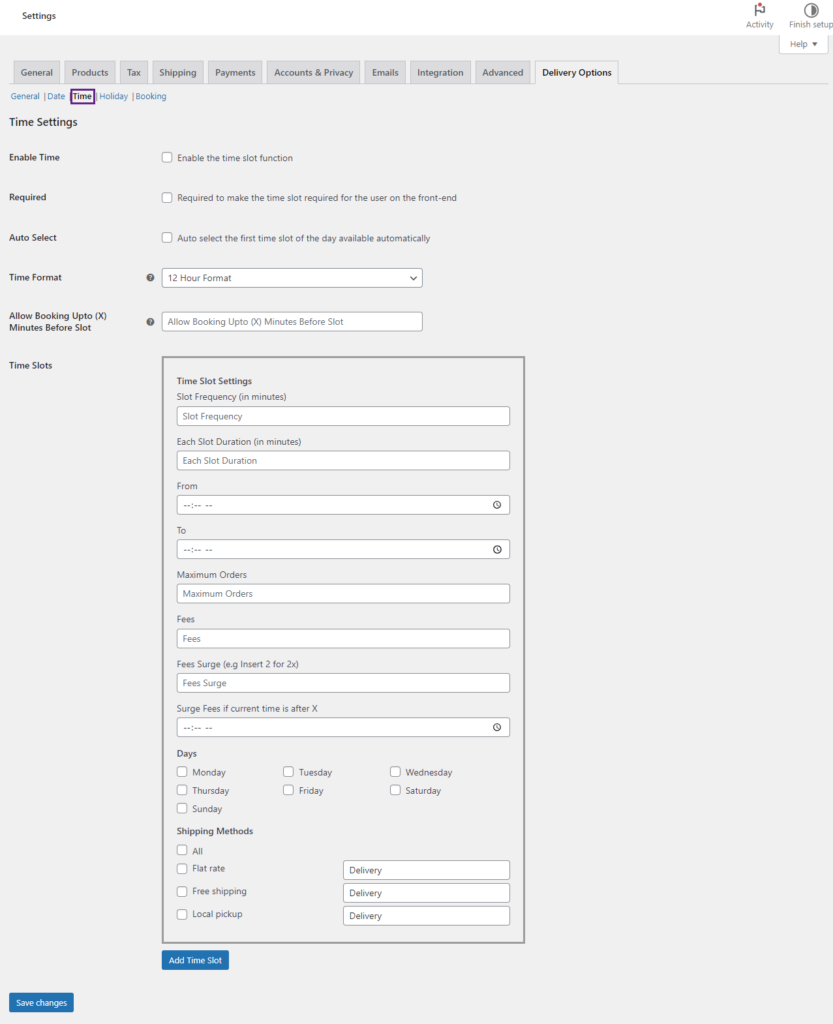Viewport: 833px width, 1024px height.
Task: Go to the Payments tab
Action: [235, 72]
